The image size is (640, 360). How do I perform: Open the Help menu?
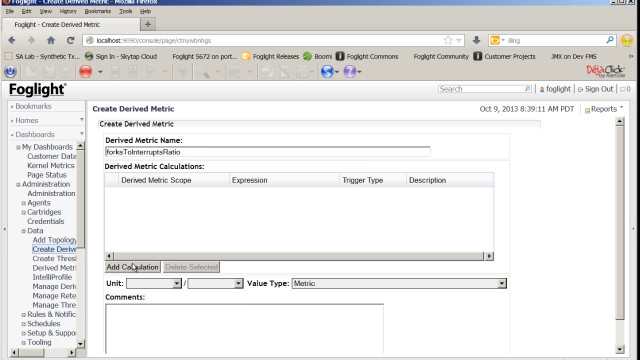(x=145, y=11)
